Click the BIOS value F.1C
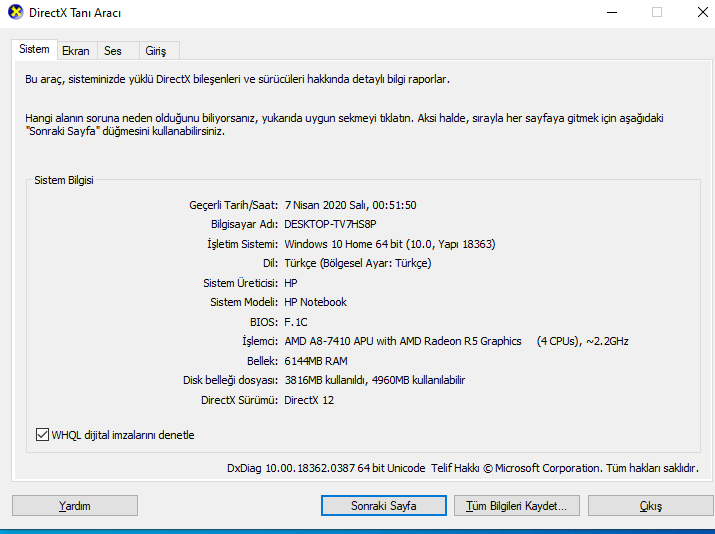Viewport: 715px width, 534px height. (x=296, y=322)
